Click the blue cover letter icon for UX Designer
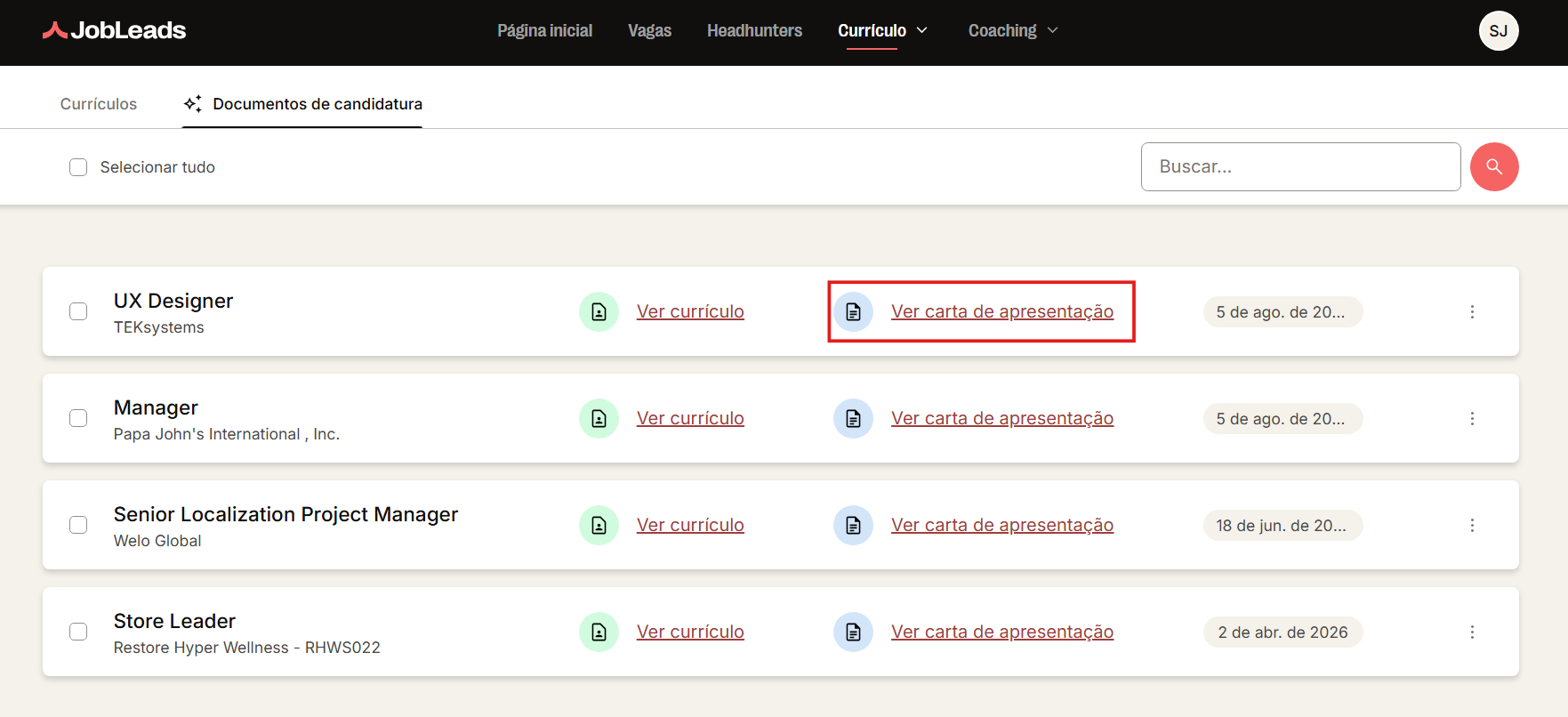 click(853, 311)
